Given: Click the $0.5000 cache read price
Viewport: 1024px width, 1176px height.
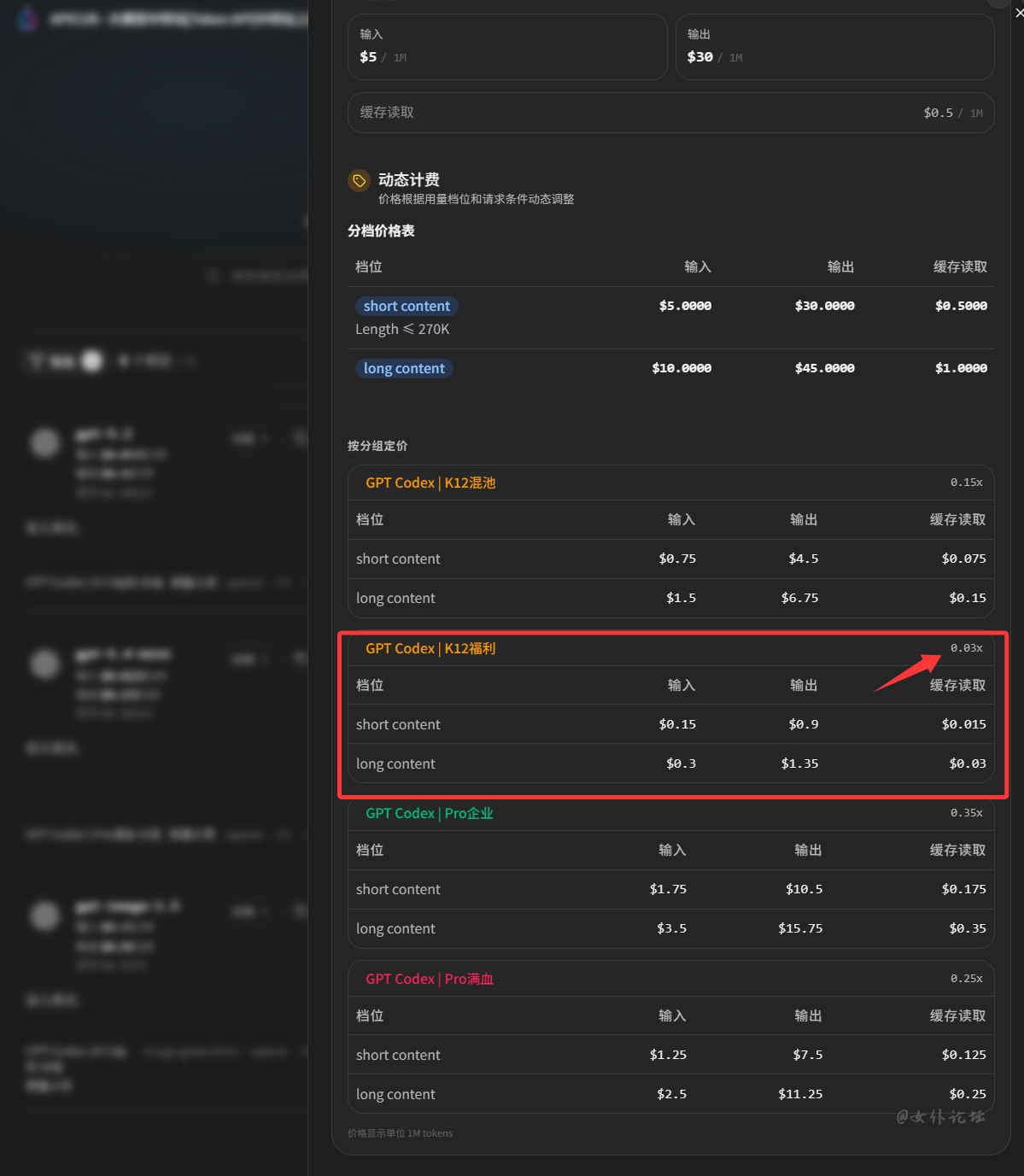Looking at the screenshot, I should click(x=961, y=306).
